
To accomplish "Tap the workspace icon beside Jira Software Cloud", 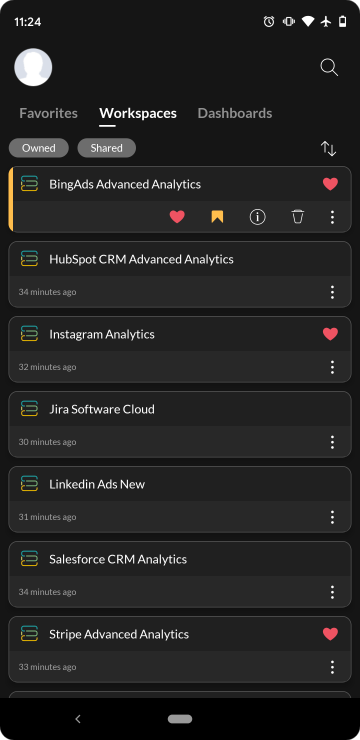I will (x=29, y=409).
